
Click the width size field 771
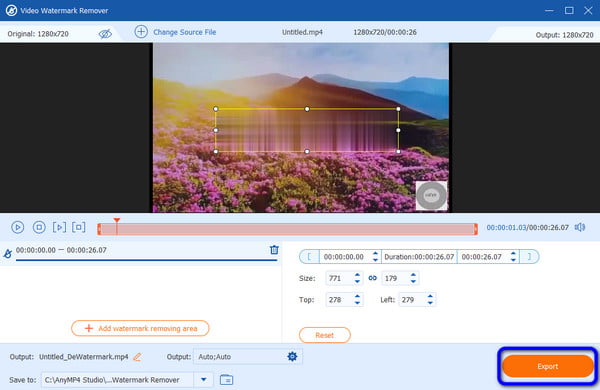(x=339, y=278)
